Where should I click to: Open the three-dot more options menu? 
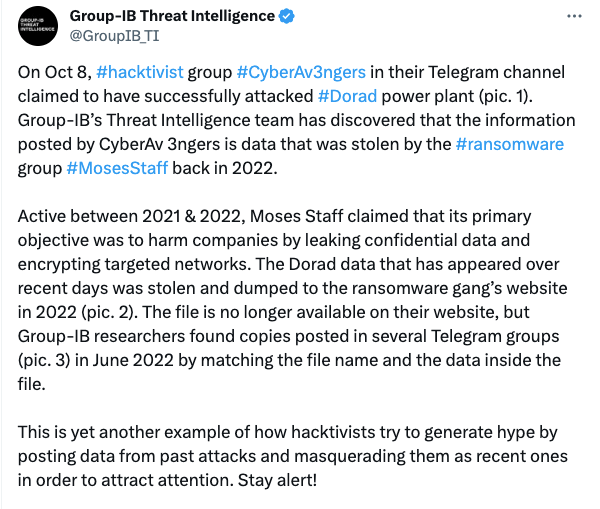tap(570, 17)
